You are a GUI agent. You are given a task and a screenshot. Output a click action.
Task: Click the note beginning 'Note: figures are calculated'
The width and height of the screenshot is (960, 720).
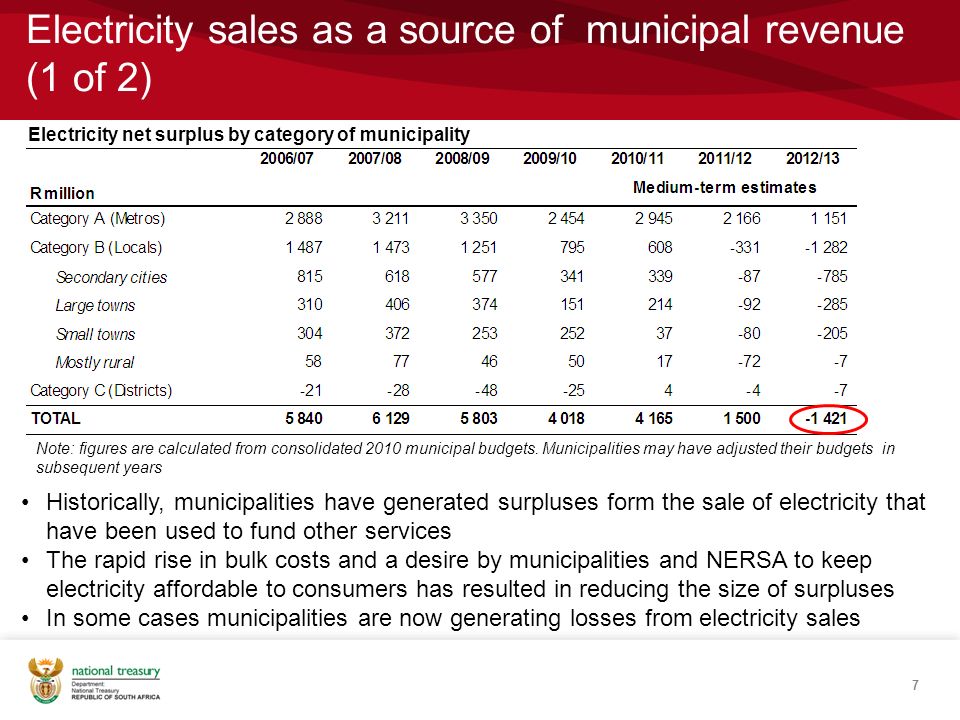point(465,458)
